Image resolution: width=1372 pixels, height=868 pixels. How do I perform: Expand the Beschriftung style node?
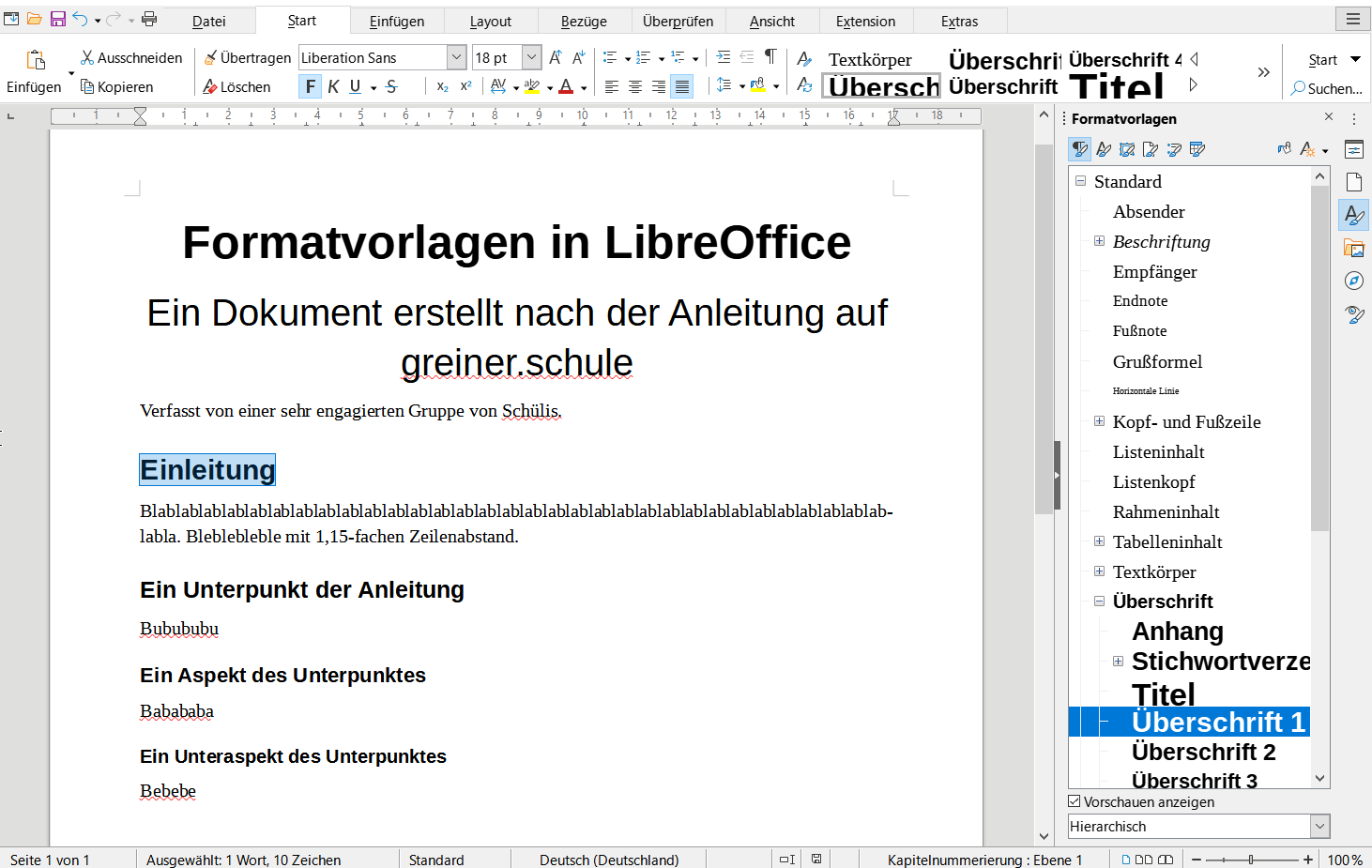point(1099,241)
